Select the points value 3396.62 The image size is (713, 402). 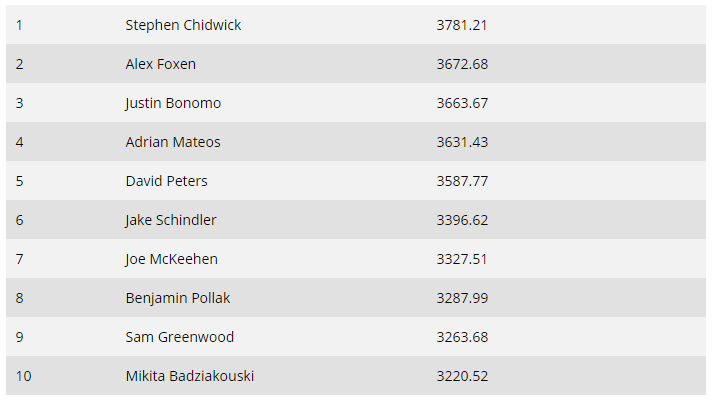click(462, 221)
